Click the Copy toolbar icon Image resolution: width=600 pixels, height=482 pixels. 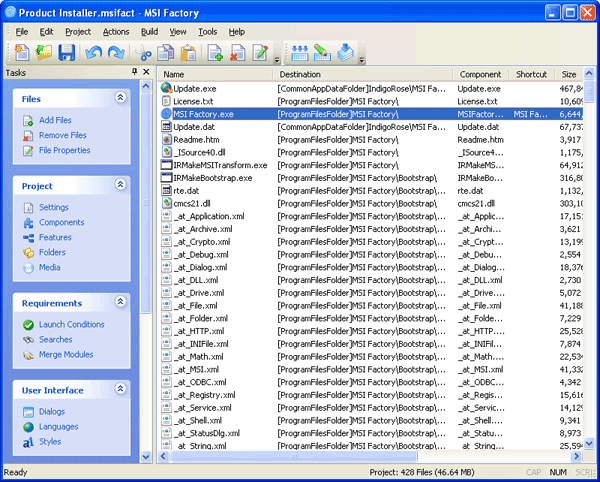click(x=166, y=53)
